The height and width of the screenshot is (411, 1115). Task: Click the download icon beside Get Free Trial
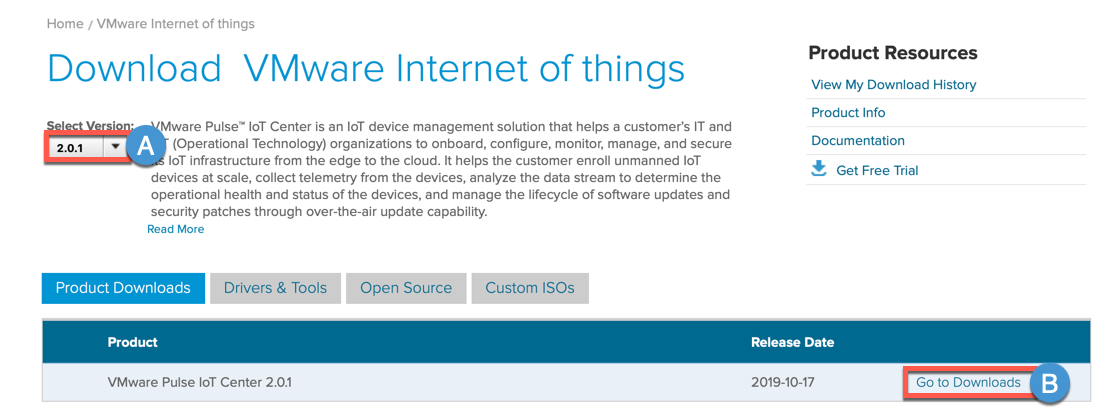pyautogui.click(x=819, y=169)
